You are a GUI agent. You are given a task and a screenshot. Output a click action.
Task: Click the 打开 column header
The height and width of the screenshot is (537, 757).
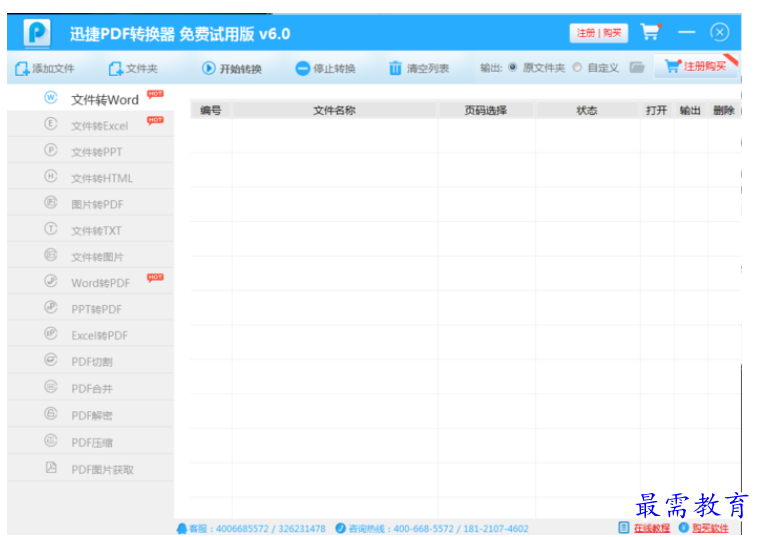[657, 110]
